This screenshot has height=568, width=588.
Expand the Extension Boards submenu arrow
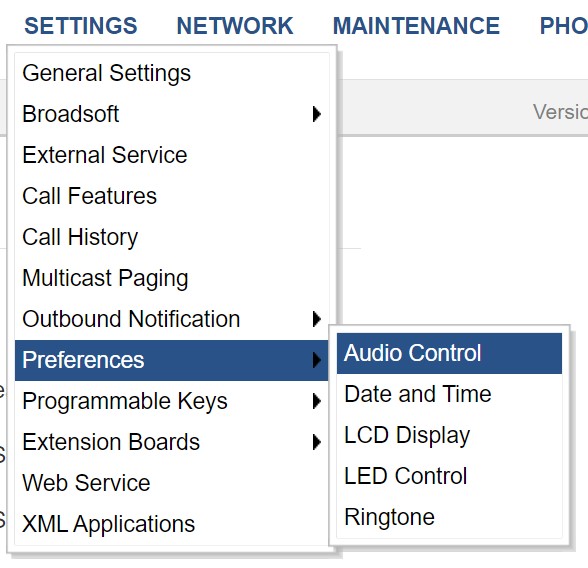(317, 442)
